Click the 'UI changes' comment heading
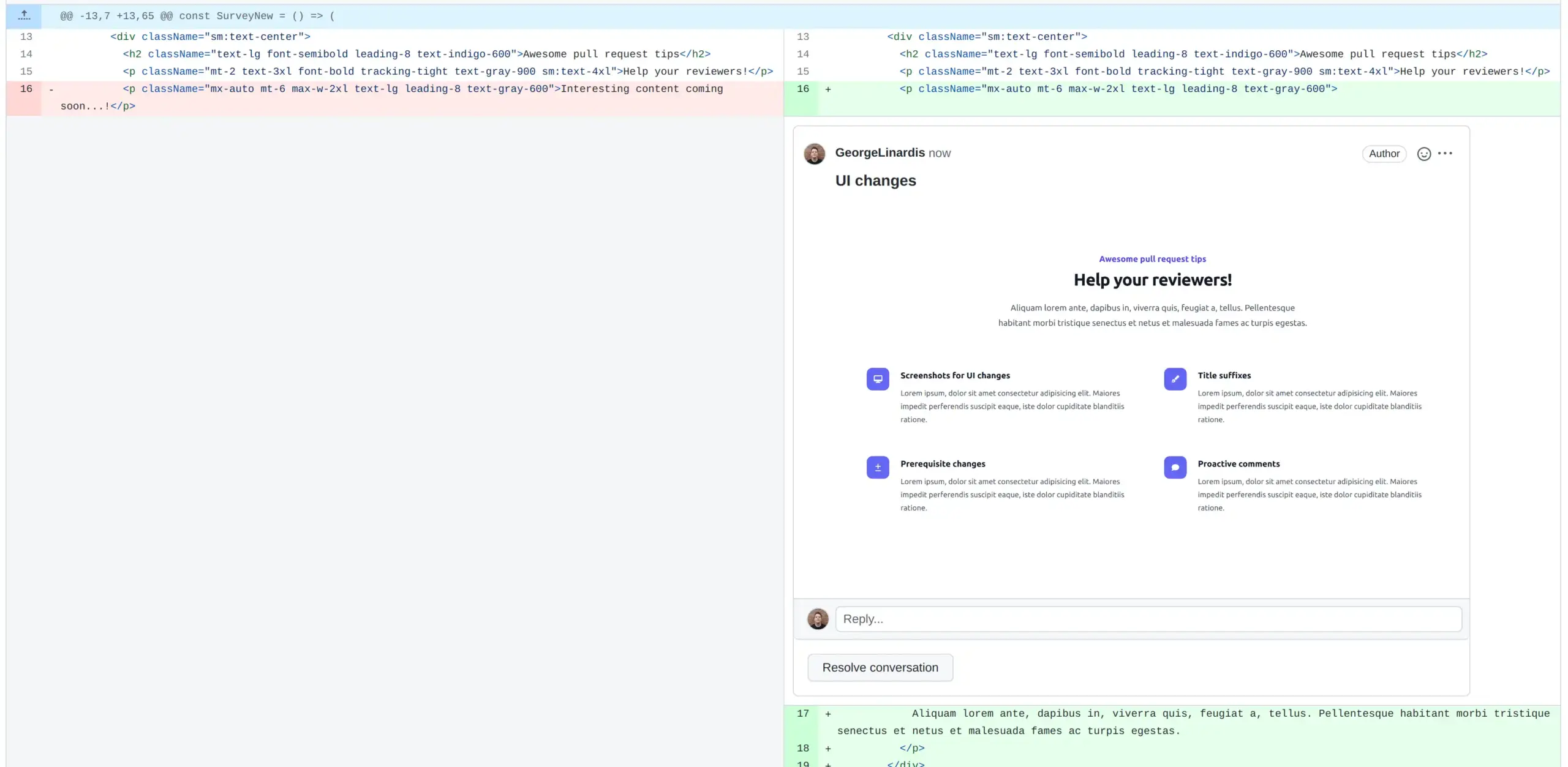 (x=875, y=181)
